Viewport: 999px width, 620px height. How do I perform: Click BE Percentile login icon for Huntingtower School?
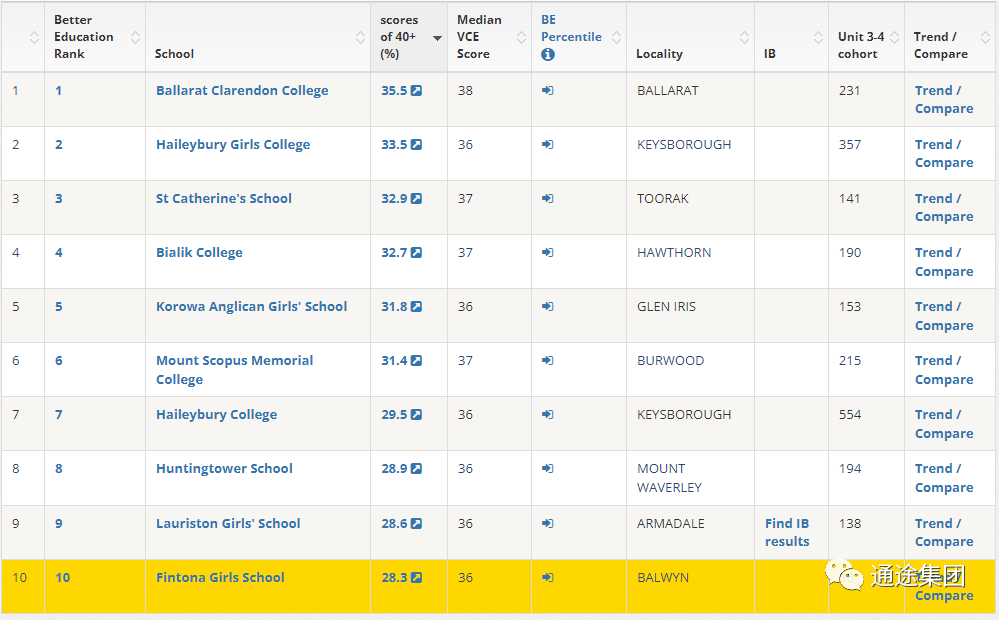tap(547, 469)
